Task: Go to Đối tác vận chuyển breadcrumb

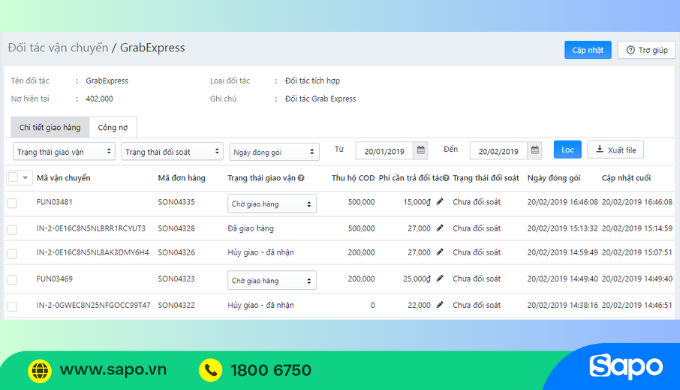Action: pos(58,47)
